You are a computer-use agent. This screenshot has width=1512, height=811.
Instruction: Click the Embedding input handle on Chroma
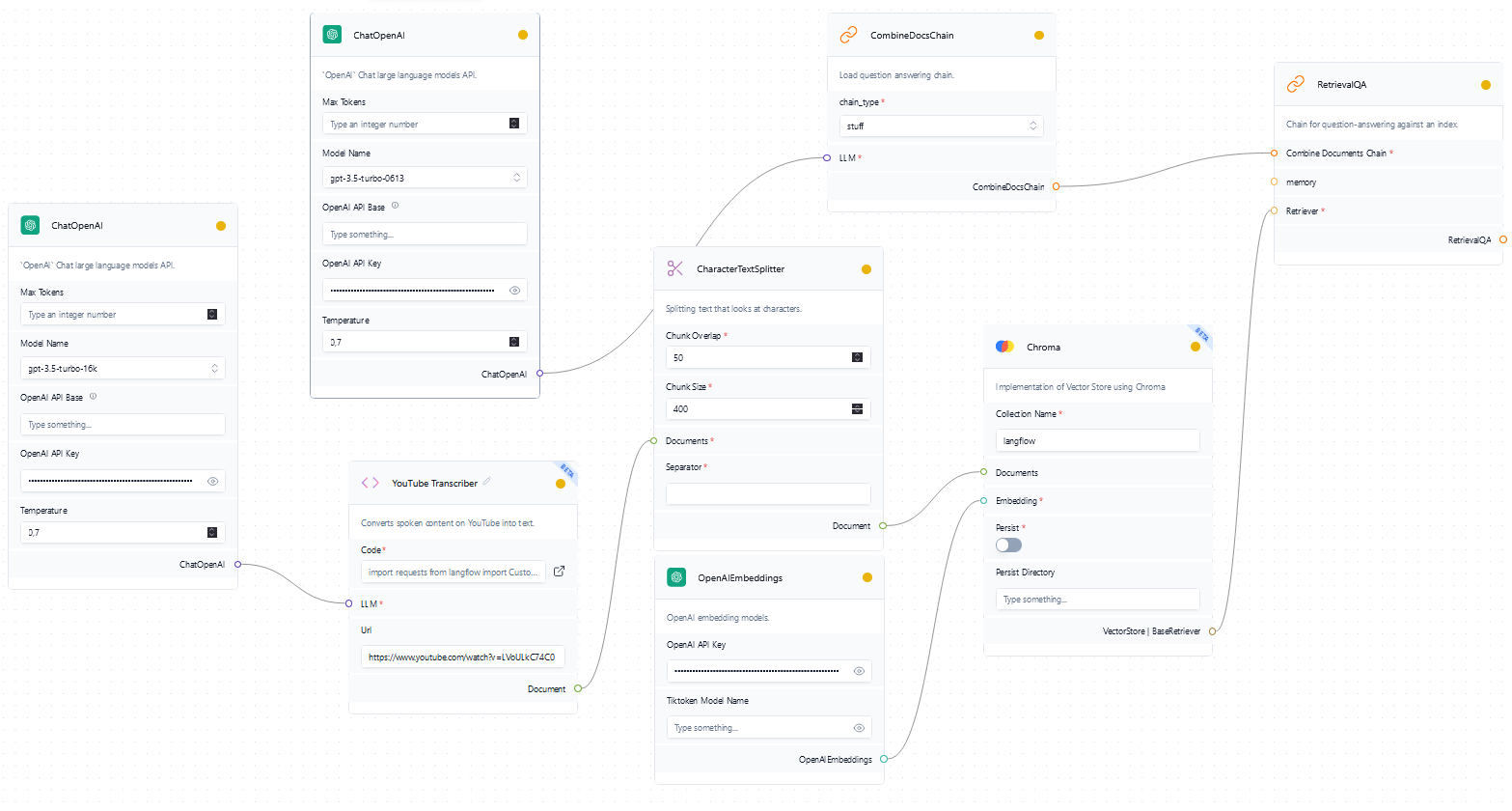(x=983, y=500)
